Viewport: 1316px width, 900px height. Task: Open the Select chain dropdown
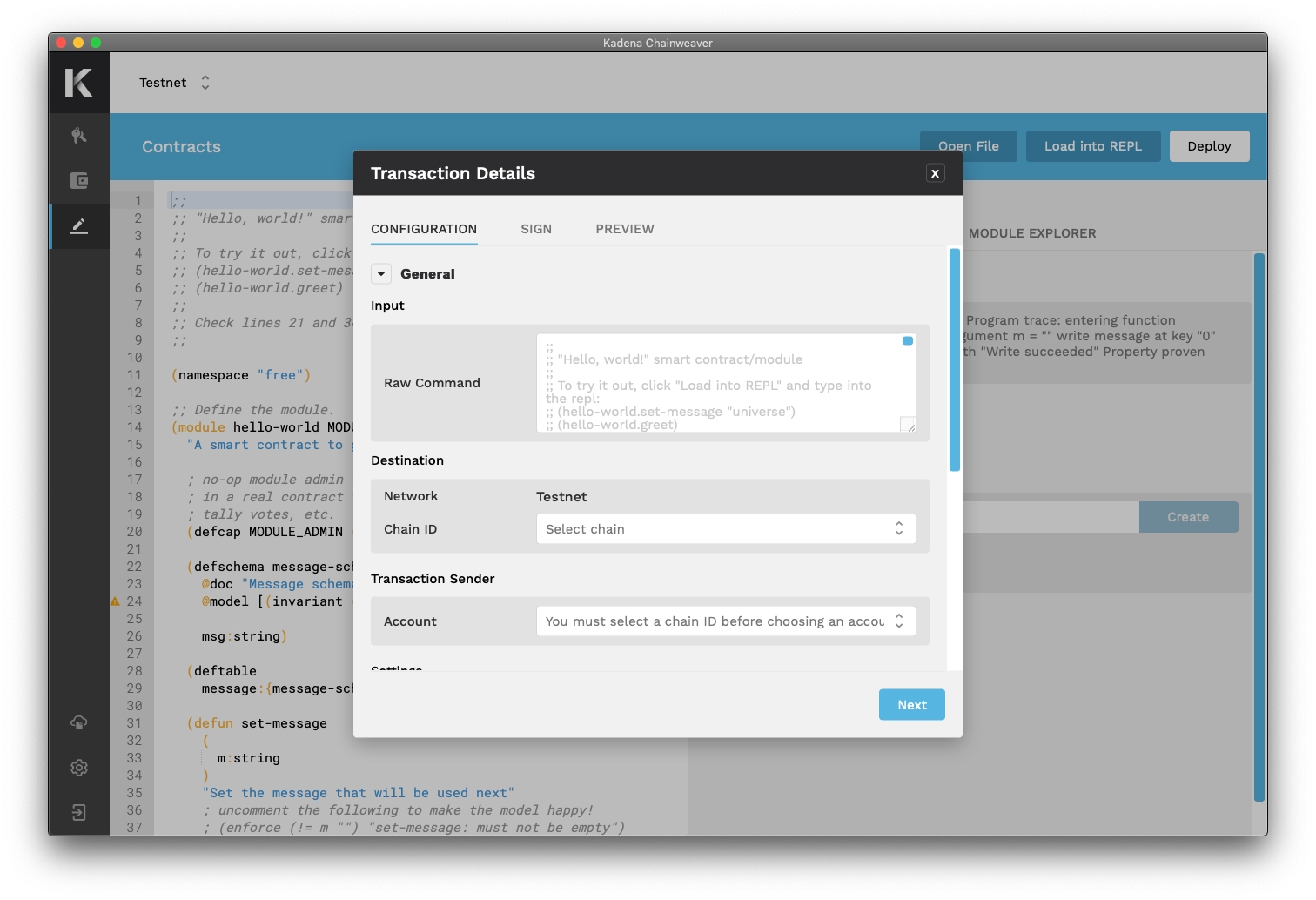[x=725, y=529]
